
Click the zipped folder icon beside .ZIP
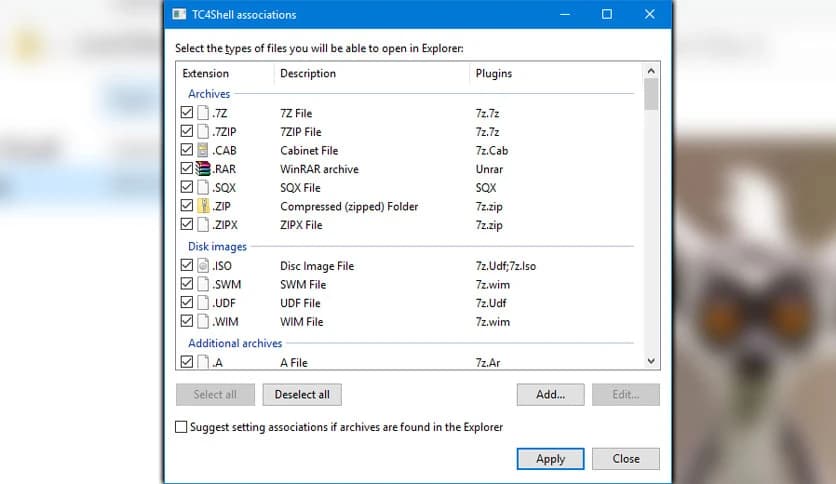[203, 206]
